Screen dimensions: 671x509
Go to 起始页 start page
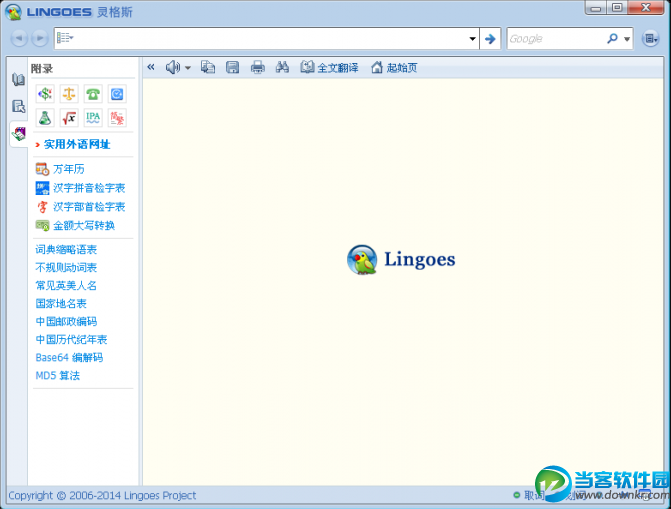pyautogui.click(x=394, y=67)
